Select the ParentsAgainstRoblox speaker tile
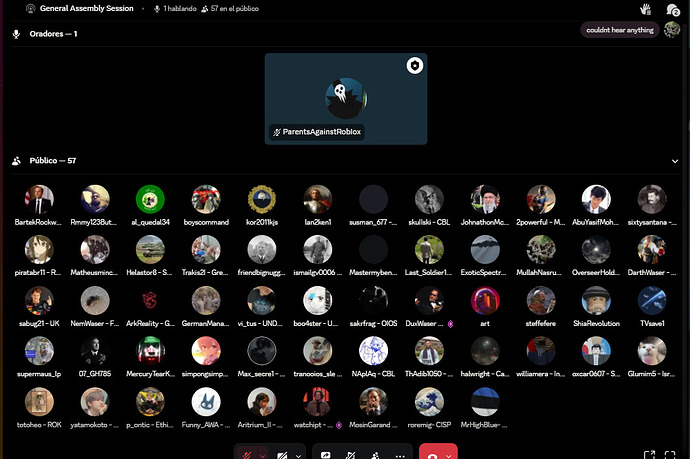This screenshot has height=459, width=690. point(346,99)
